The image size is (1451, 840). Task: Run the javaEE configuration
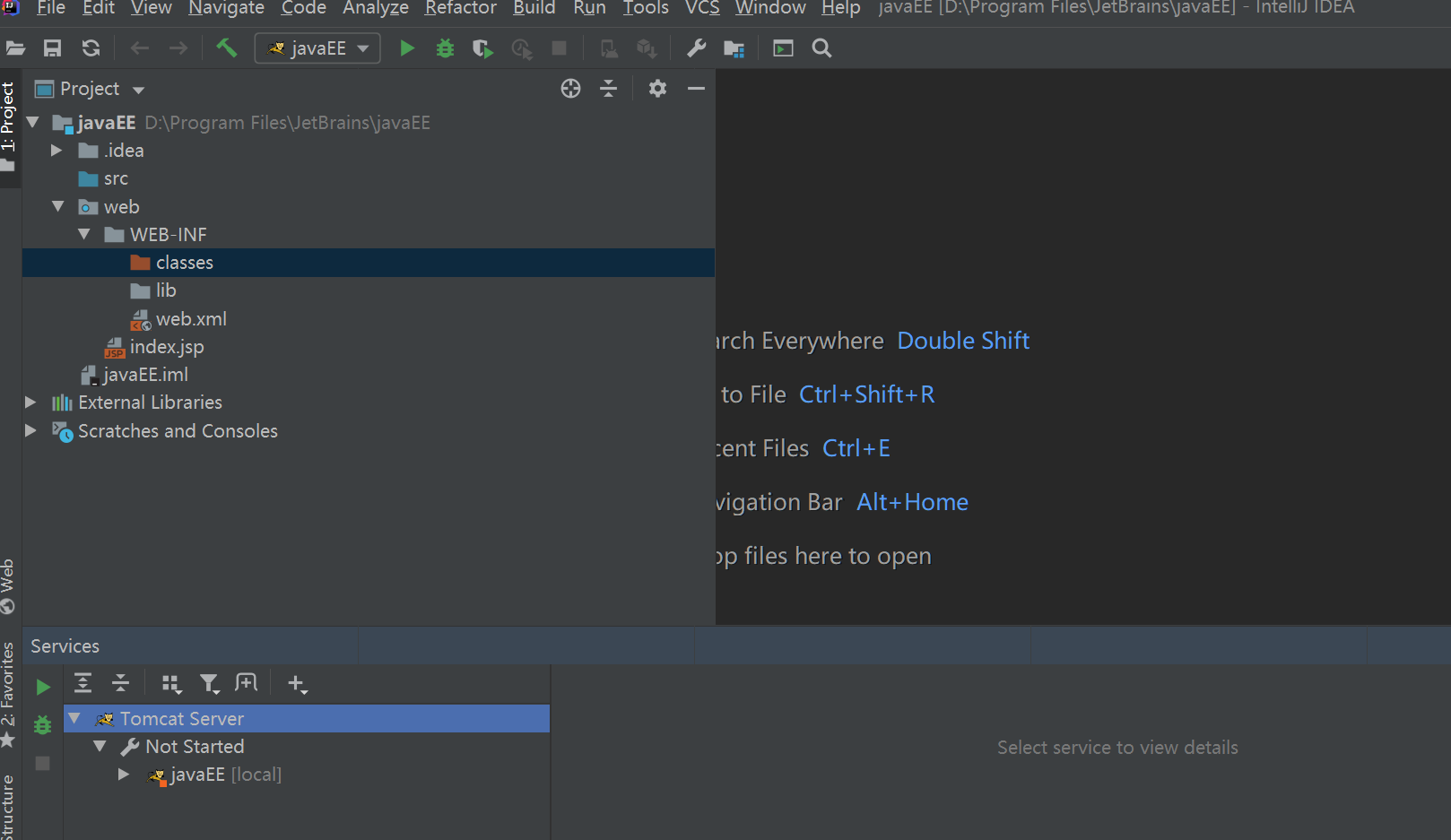406,48
